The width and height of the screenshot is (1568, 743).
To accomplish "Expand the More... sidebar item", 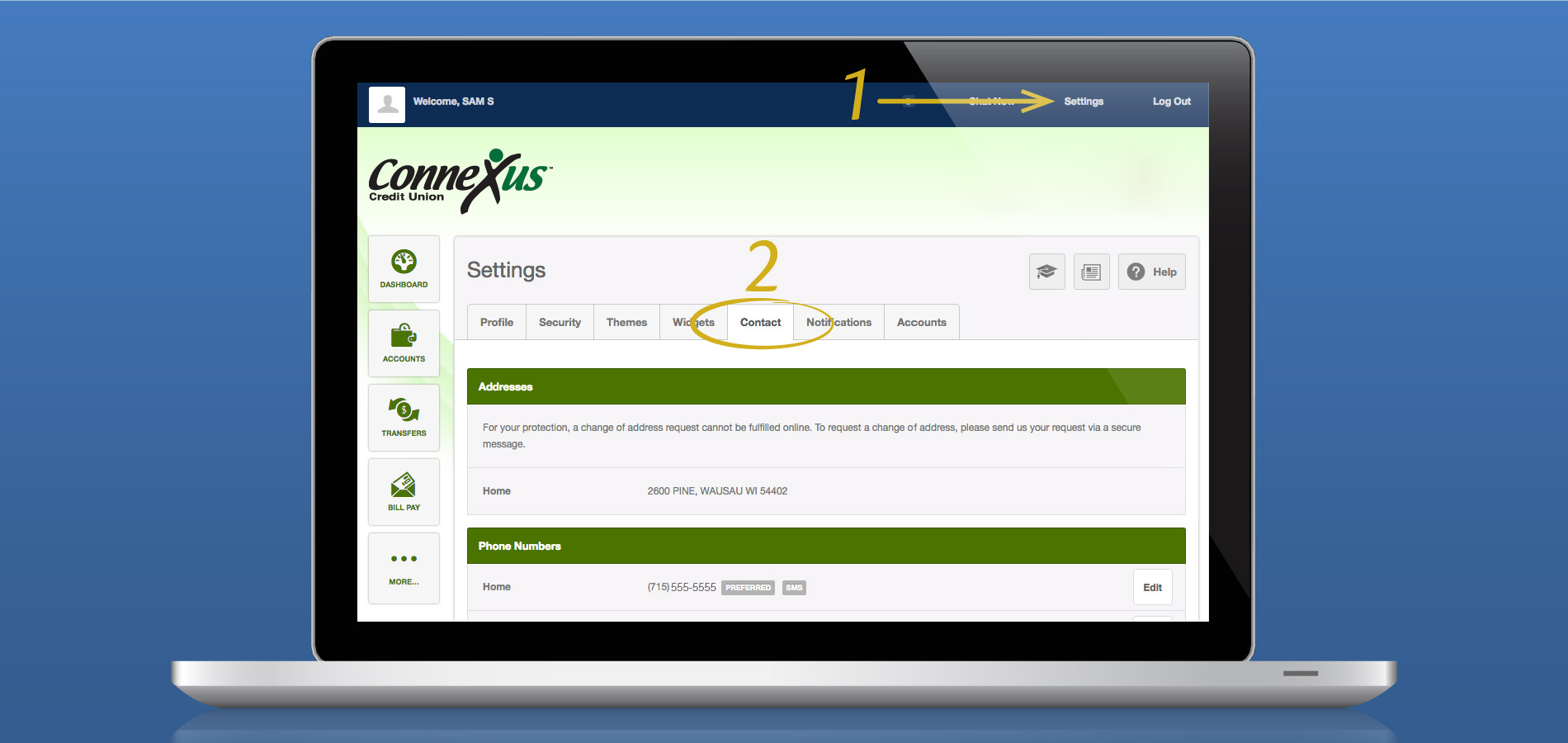I will pos(404,567).
